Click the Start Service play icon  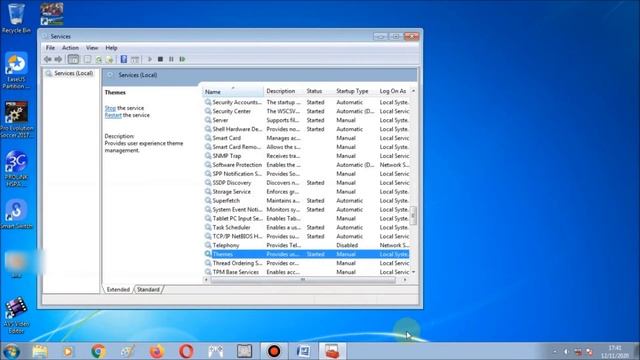[150, 59]
